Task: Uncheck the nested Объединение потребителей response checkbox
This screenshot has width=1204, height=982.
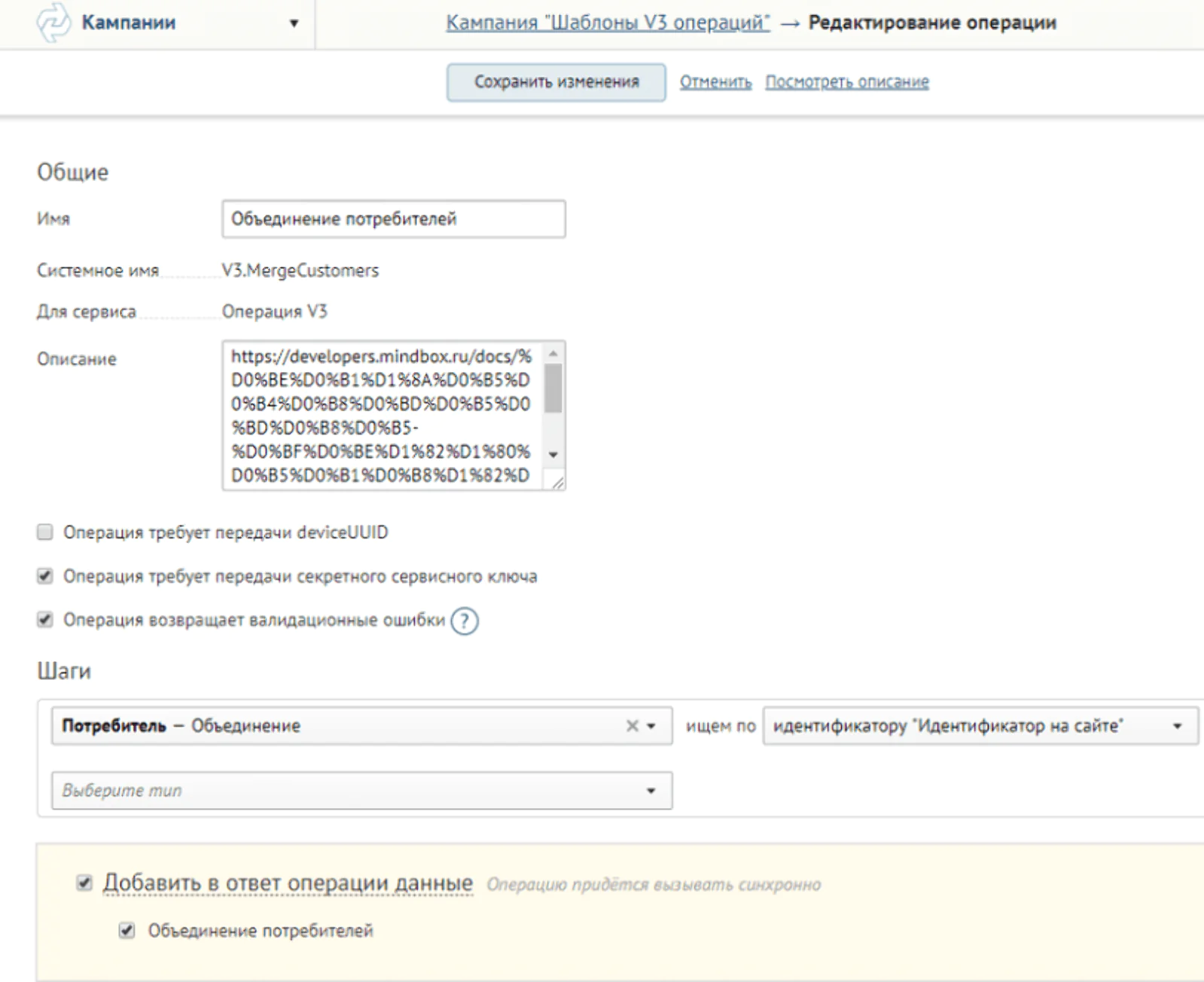Action: [126, 931]
